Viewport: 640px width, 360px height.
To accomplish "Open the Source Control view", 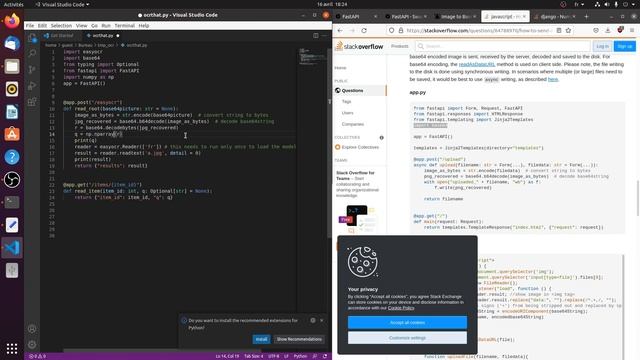I will pyautogui.click(x=32, y=69).
